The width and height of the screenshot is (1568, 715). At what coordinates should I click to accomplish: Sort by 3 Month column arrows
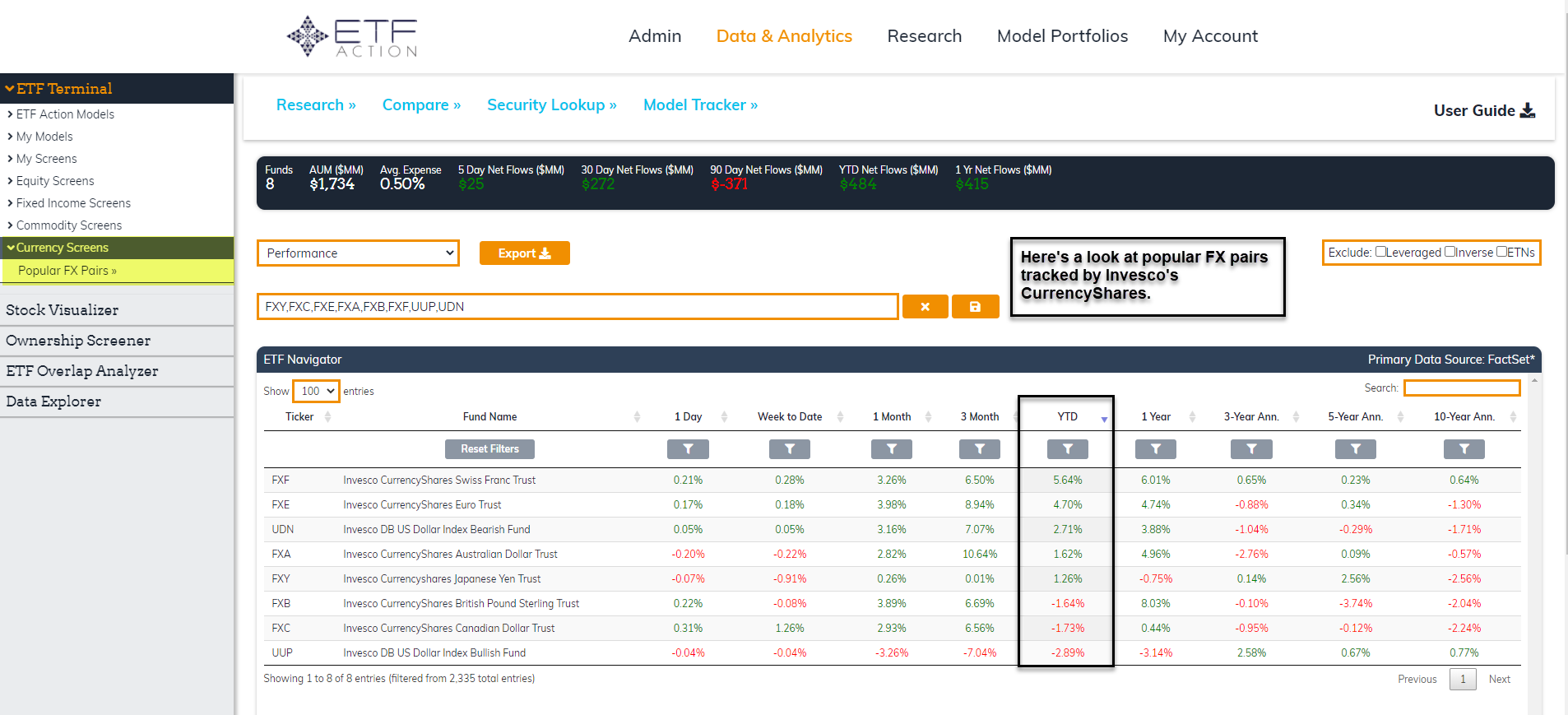pos(1016,417)
